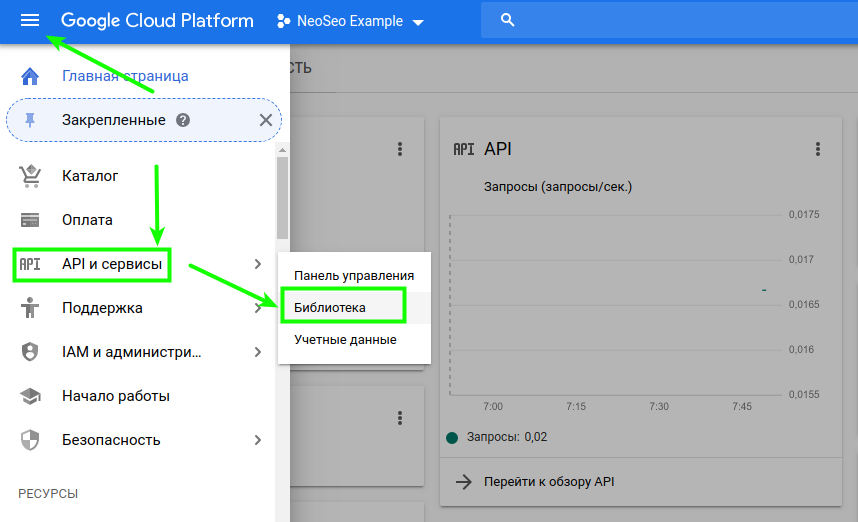Open three-dot menu on lower partially hidden card

point(400,419)
